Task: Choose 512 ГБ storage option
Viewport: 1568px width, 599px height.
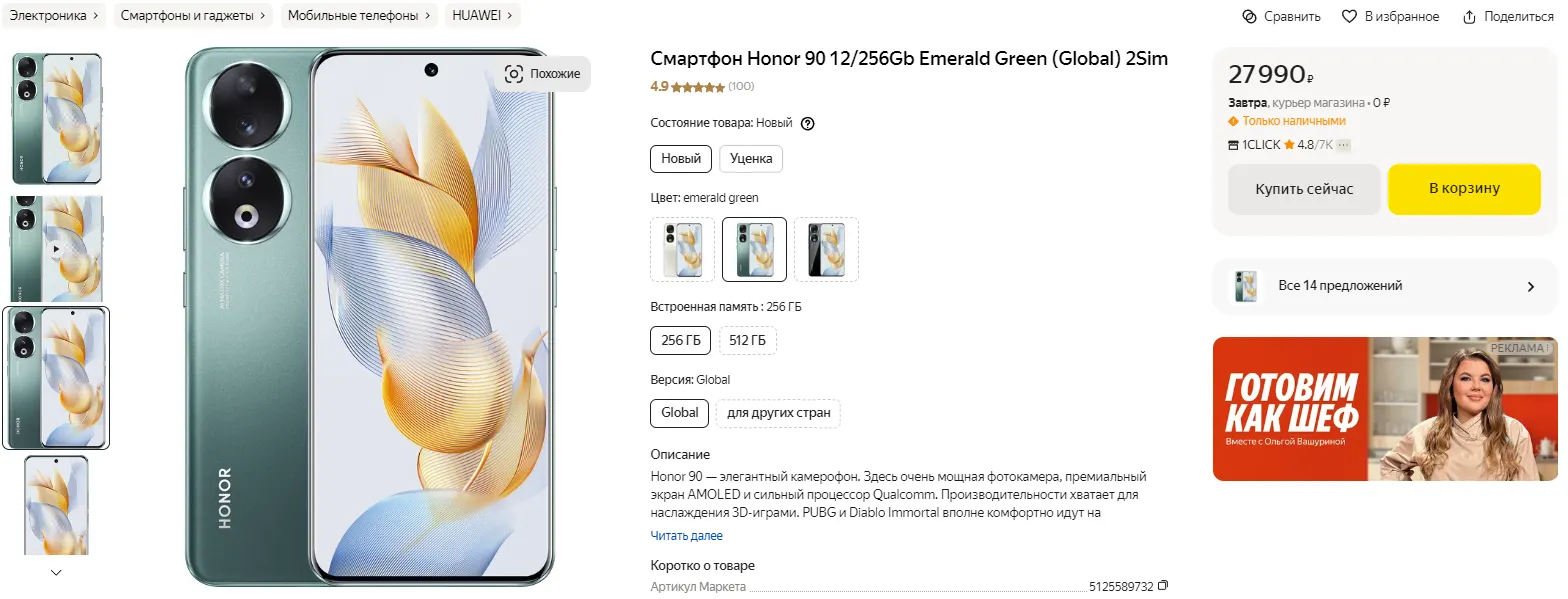Action: 748,341
